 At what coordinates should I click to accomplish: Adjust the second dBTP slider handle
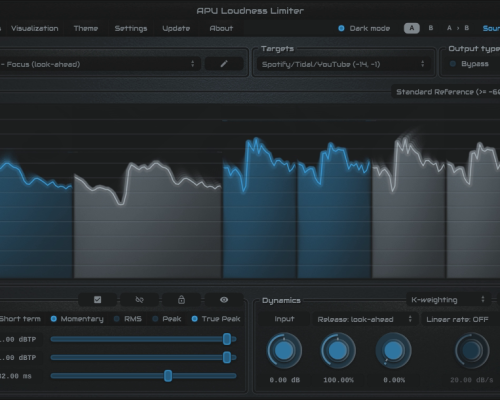[227, 357]
